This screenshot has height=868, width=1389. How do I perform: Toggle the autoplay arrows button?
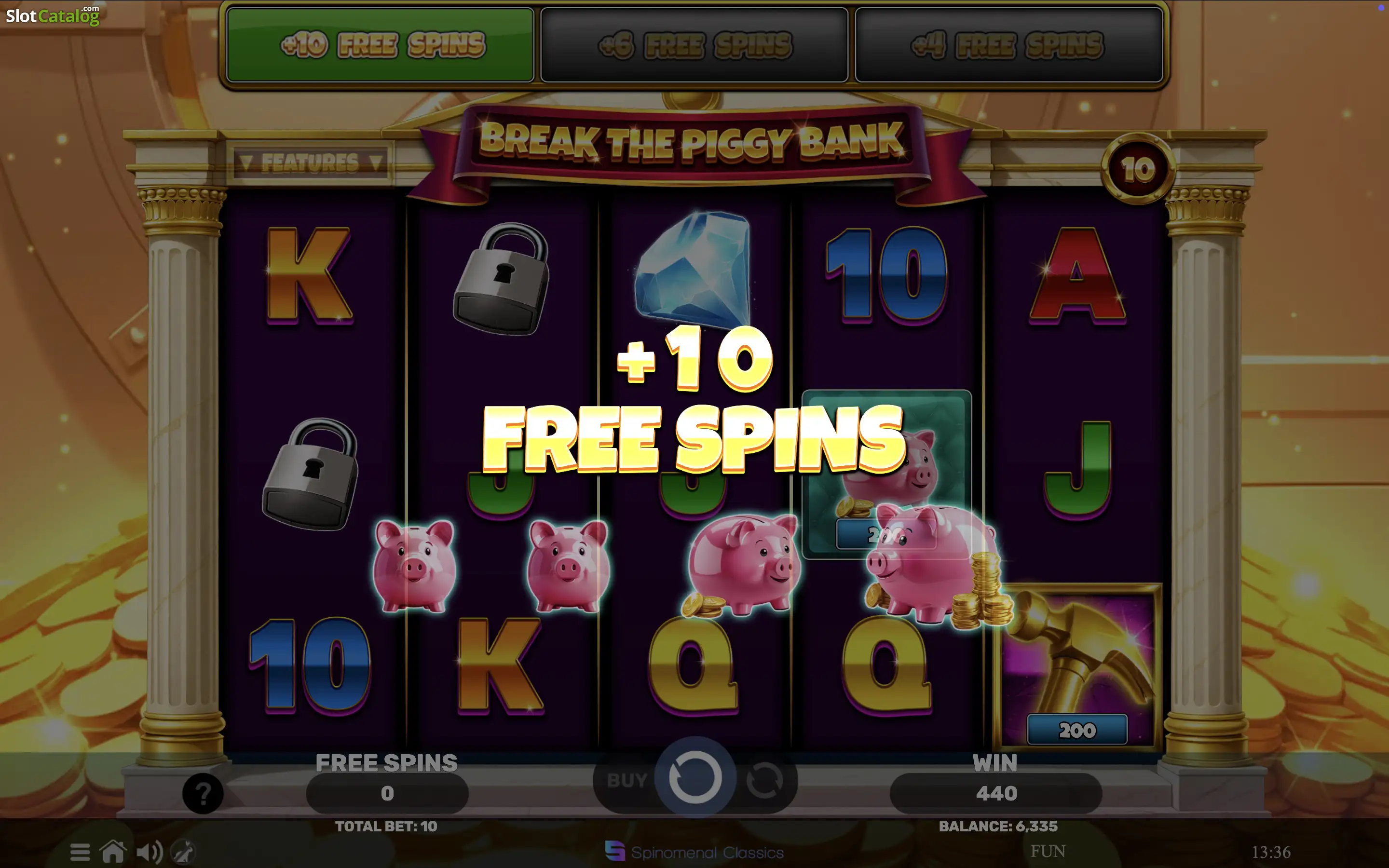point(764,780)
